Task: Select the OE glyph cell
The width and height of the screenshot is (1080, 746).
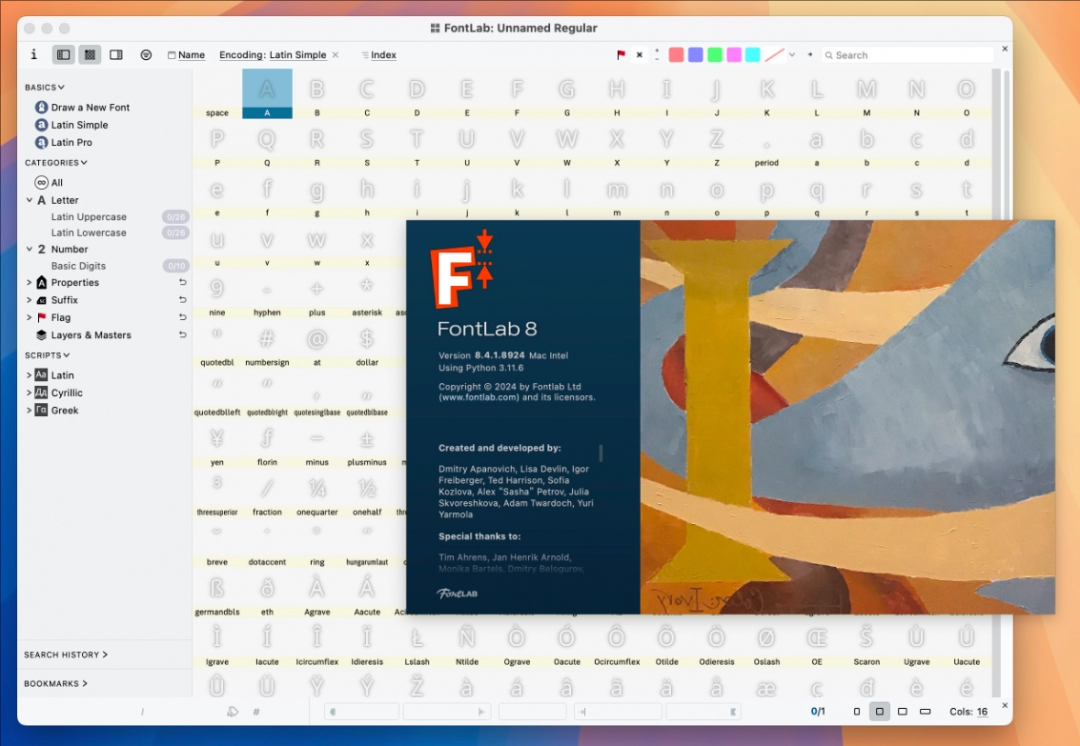Action: (817, 643)
